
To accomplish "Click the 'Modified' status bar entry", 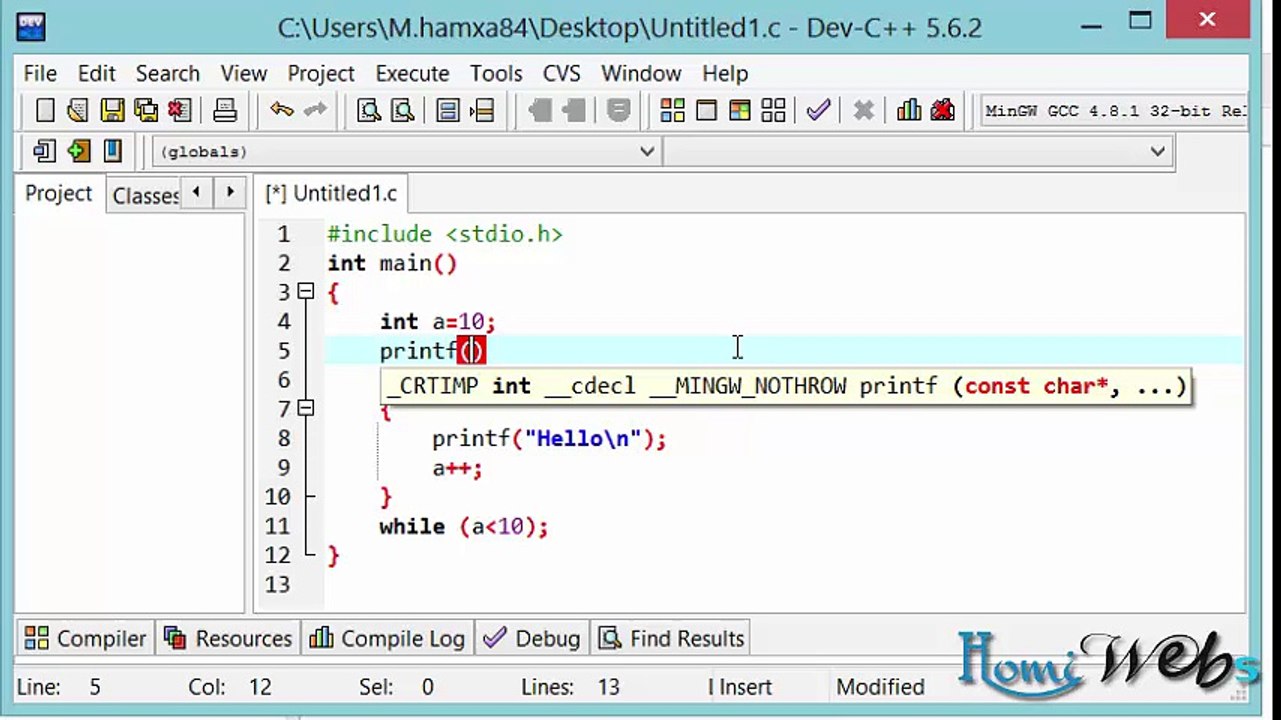I will pyautogui.click(x=880, y=687).
